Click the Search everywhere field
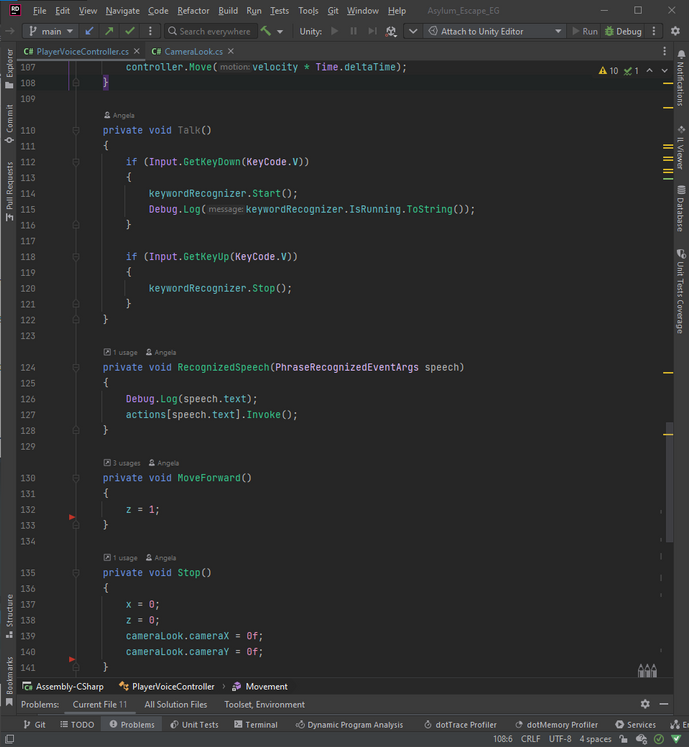This screenshot has height=747, width=689. pyautogui.click(x=209, y=31)
